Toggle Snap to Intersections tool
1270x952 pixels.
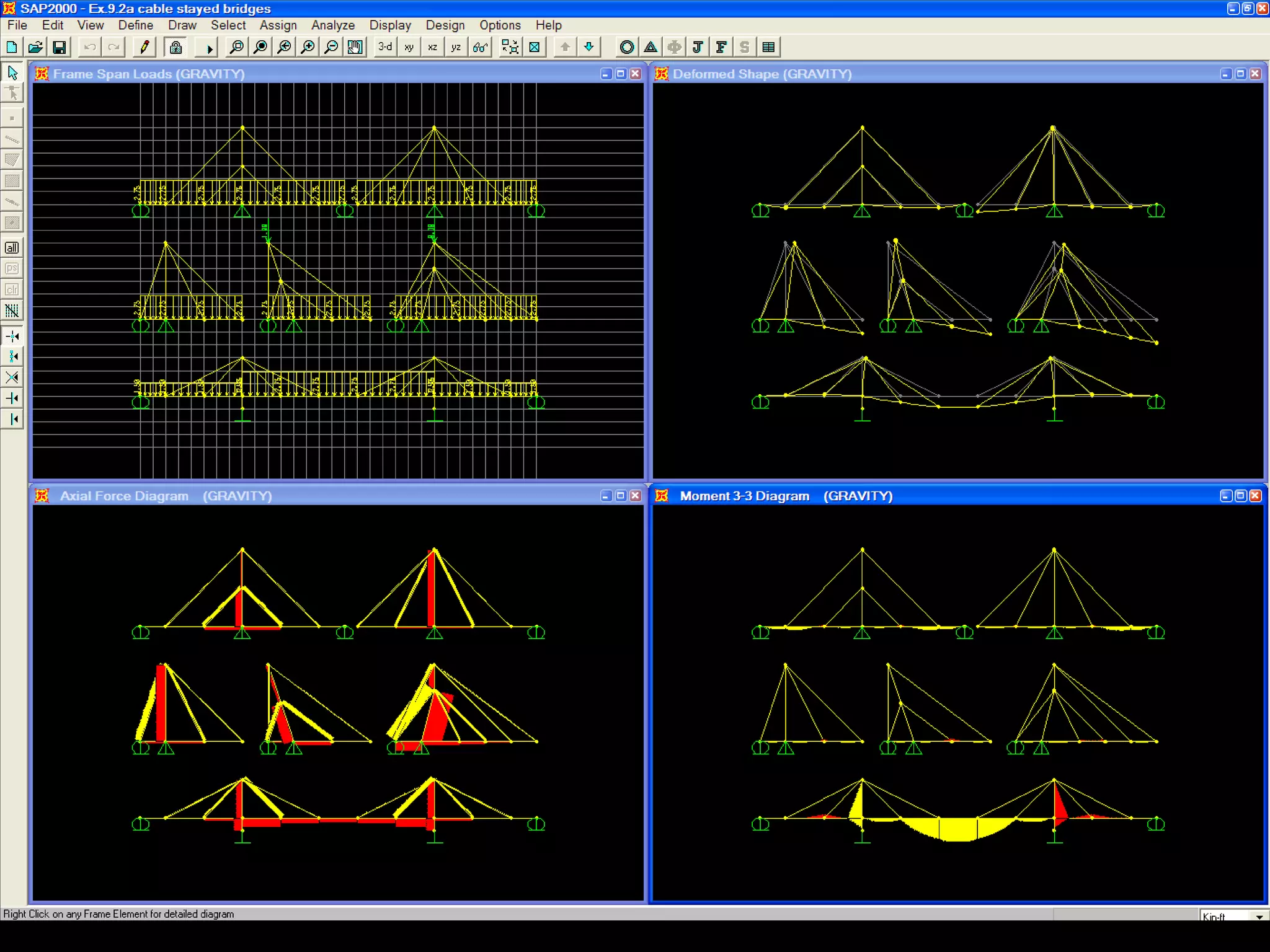[12, 377]
